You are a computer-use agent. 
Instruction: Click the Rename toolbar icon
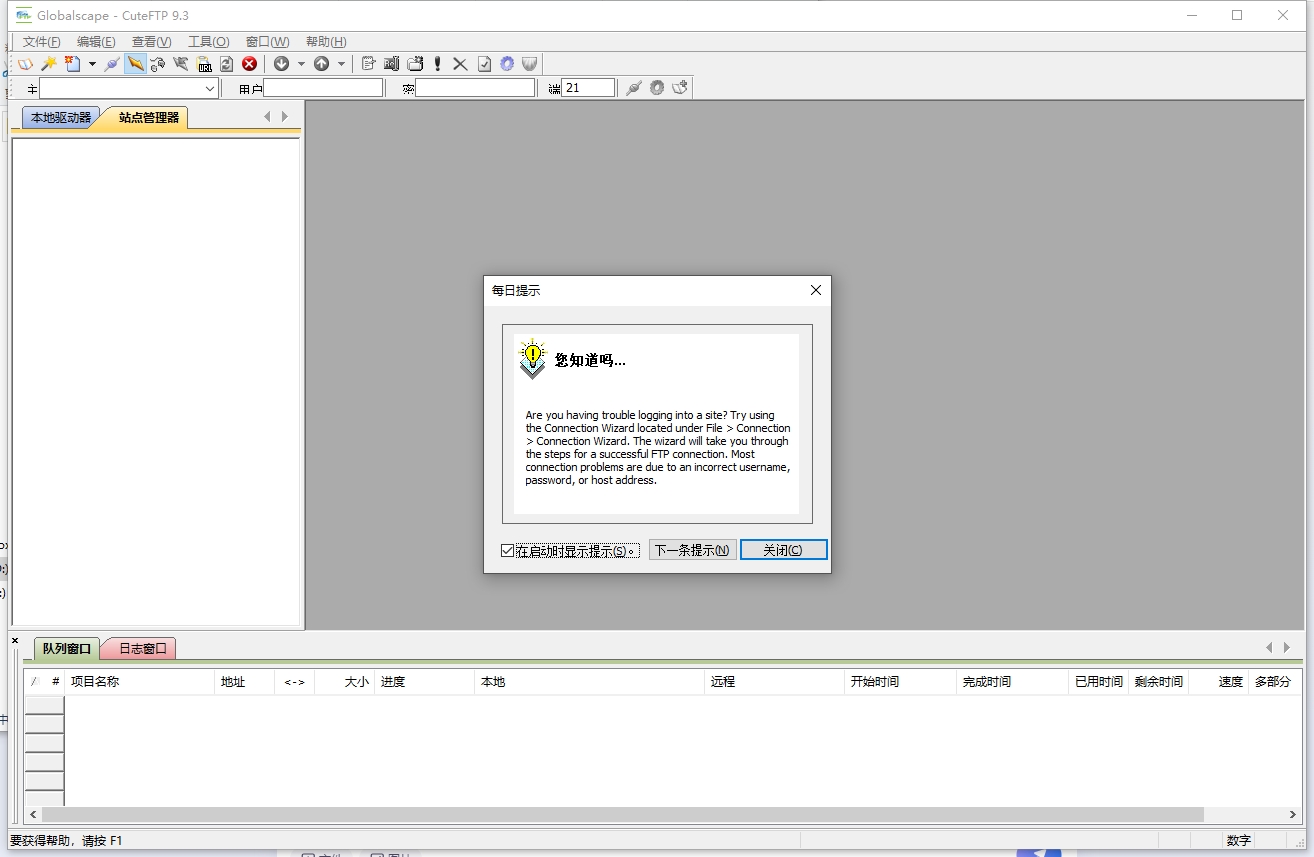point(391,64)
